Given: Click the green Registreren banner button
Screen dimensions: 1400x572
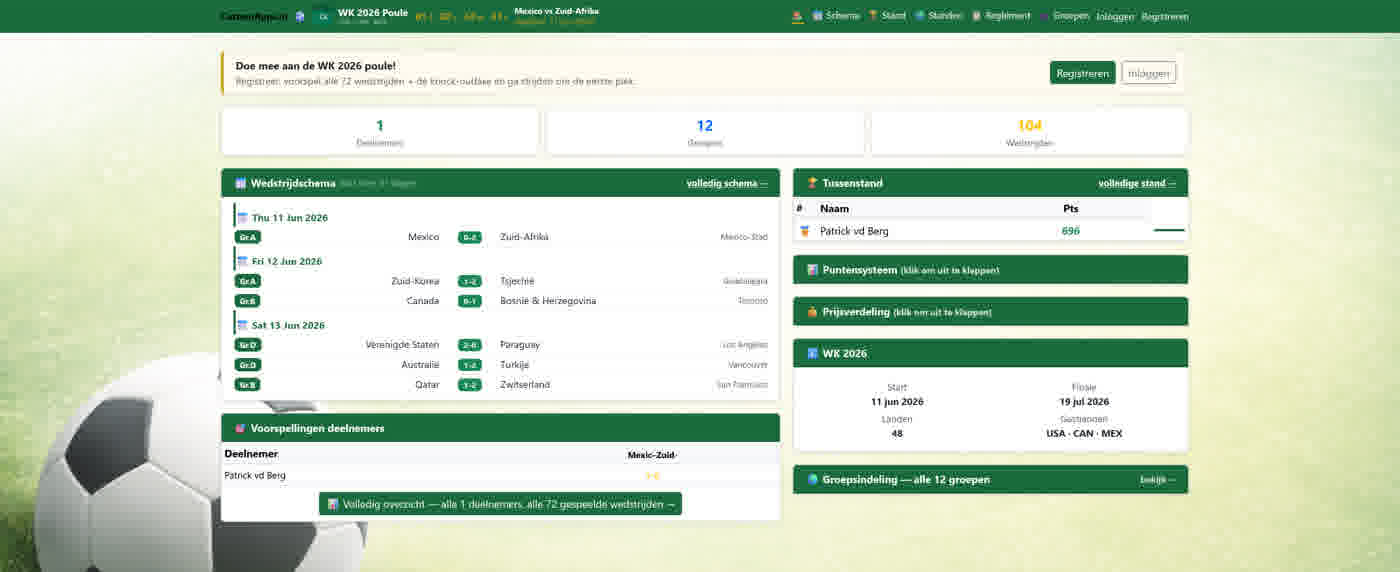Looking at the screenshot, I should click(x=1082, y=73).
